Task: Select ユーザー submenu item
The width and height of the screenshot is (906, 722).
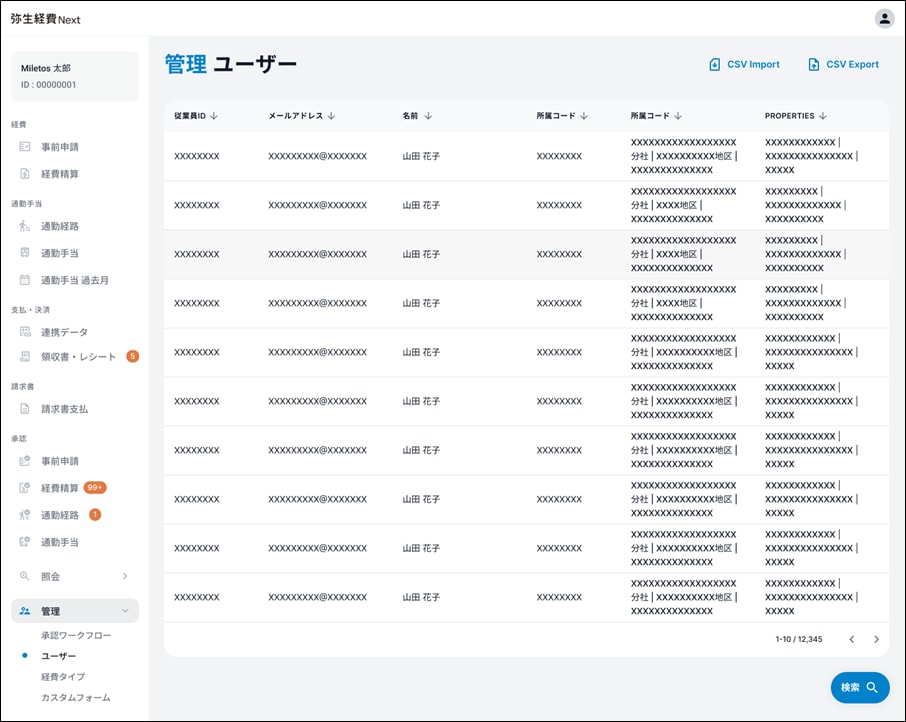Action: [58, 656]
